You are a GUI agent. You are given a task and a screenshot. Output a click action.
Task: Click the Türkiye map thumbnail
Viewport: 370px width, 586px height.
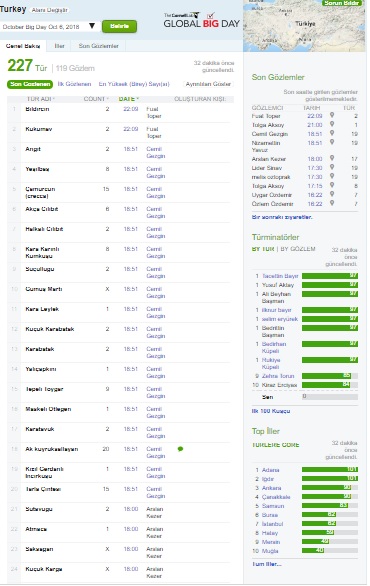[x=304, y=26]
